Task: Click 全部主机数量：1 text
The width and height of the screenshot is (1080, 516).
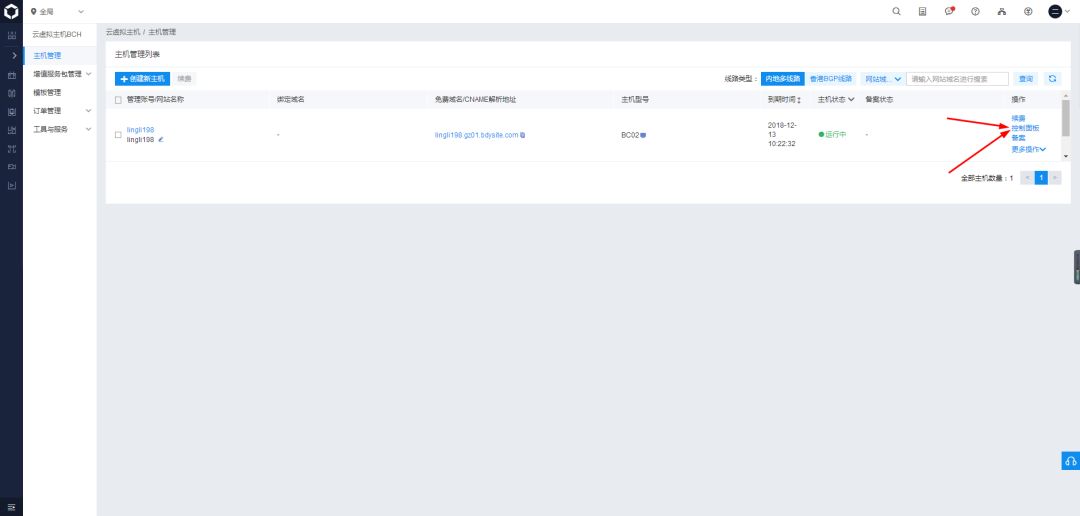Action: click(x=987, y=178)
